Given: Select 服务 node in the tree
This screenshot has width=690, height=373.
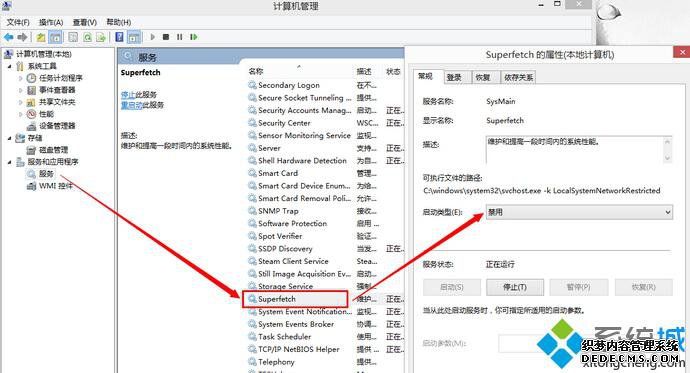Looking at the screenshot, I should pyautogui.click(x=46, y=174).
